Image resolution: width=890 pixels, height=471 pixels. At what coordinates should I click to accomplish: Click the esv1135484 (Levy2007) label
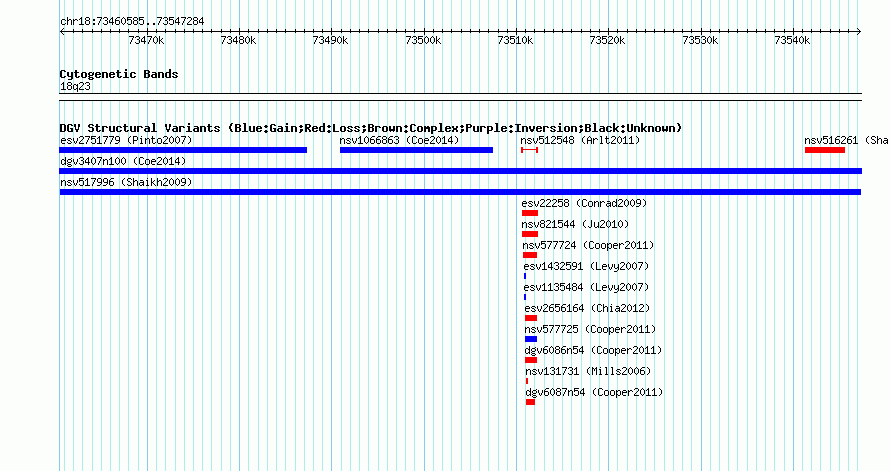(586, 287)
